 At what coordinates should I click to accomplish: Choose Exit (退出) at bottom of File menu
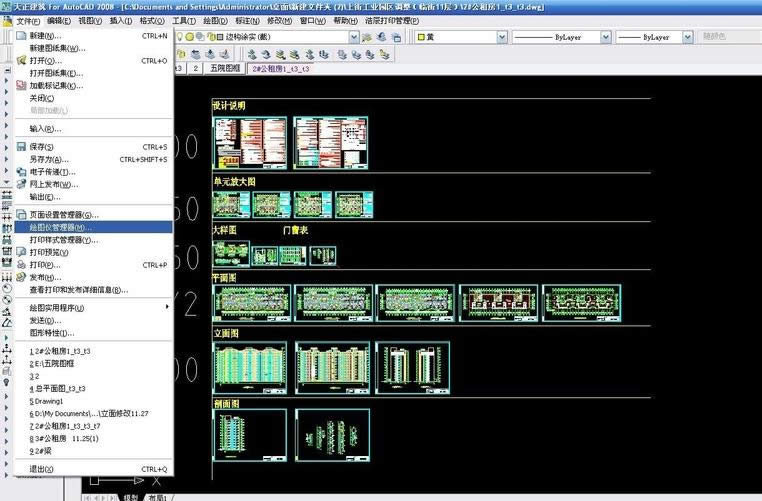pos(42,468)
